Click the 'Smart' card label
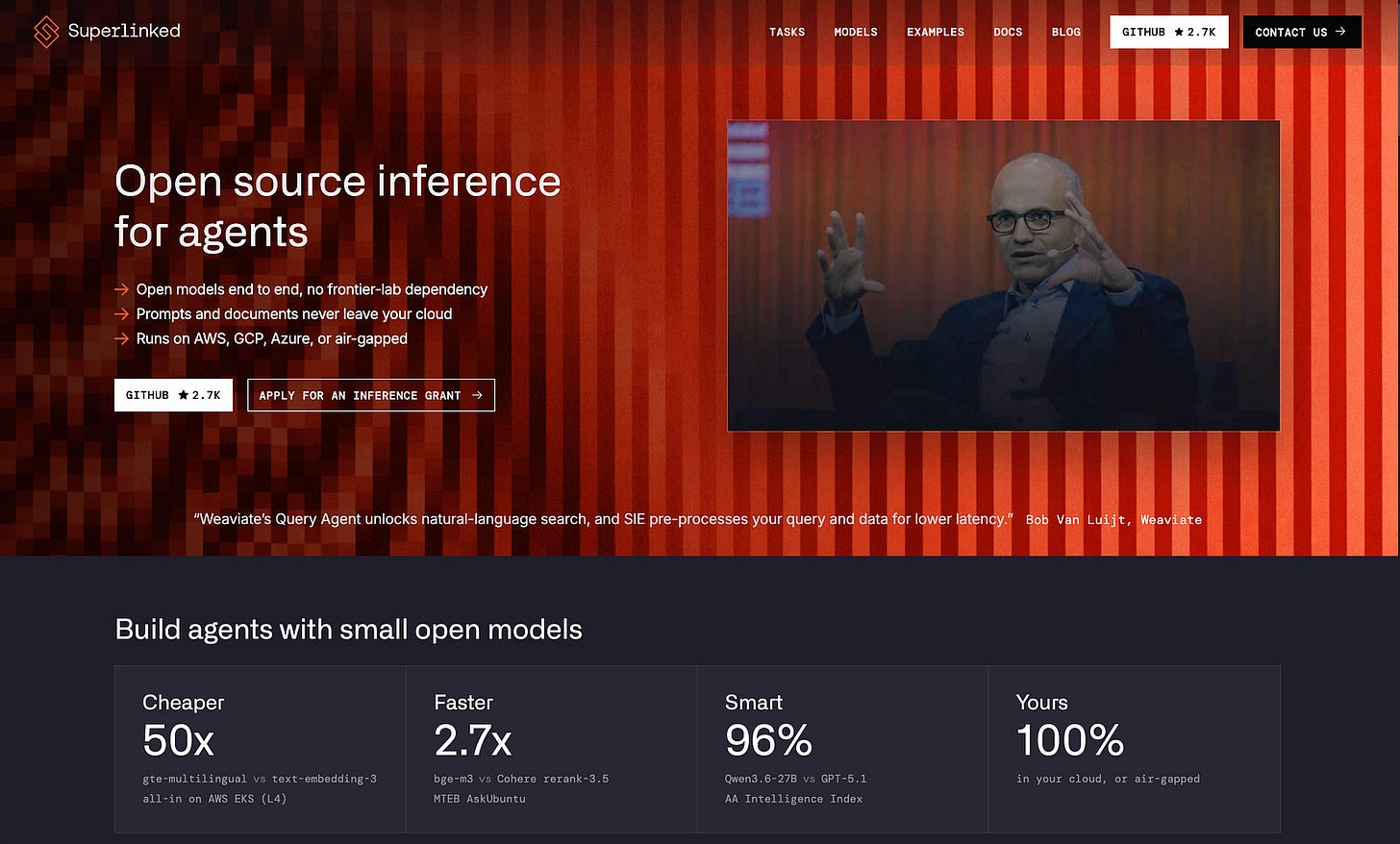Screen dimensions: 1400x844 (754, 703)
